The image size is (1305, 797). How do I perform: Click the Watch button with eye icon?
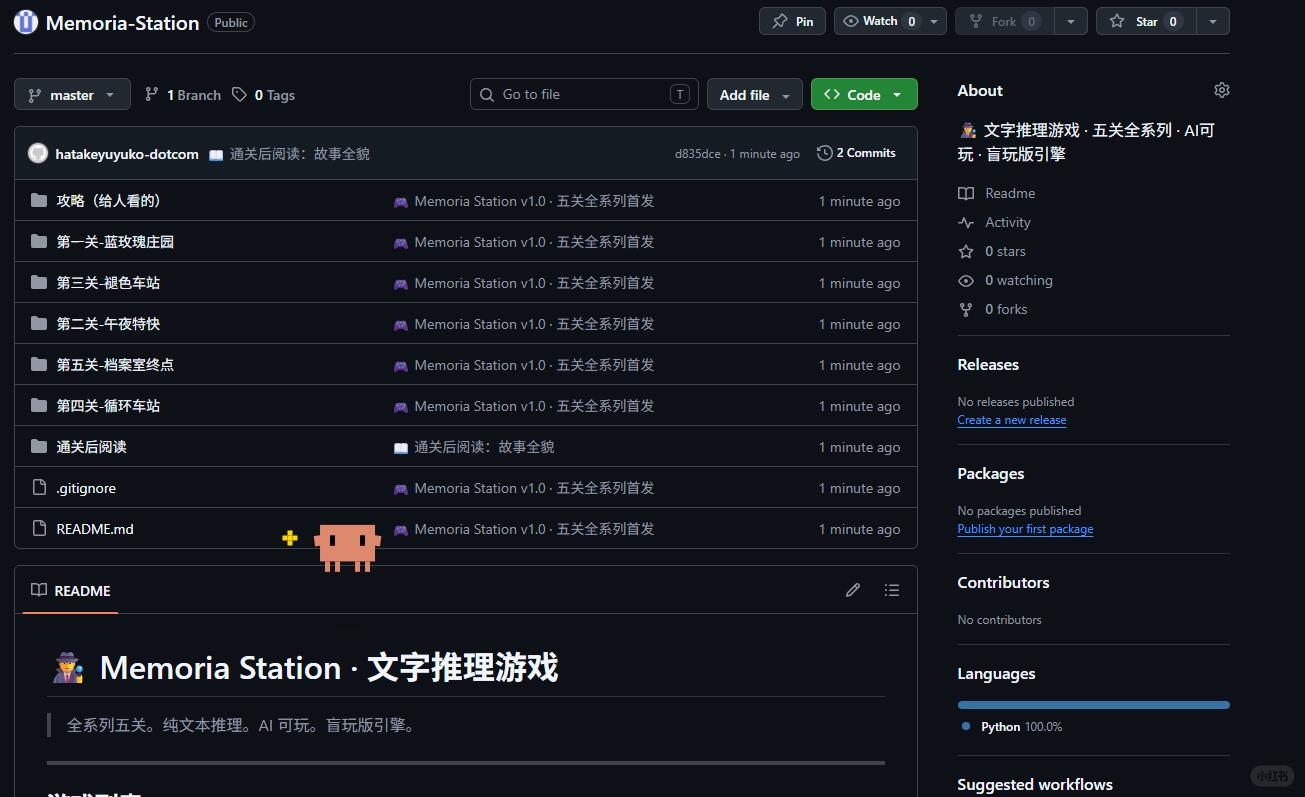(x=878, y=21)
